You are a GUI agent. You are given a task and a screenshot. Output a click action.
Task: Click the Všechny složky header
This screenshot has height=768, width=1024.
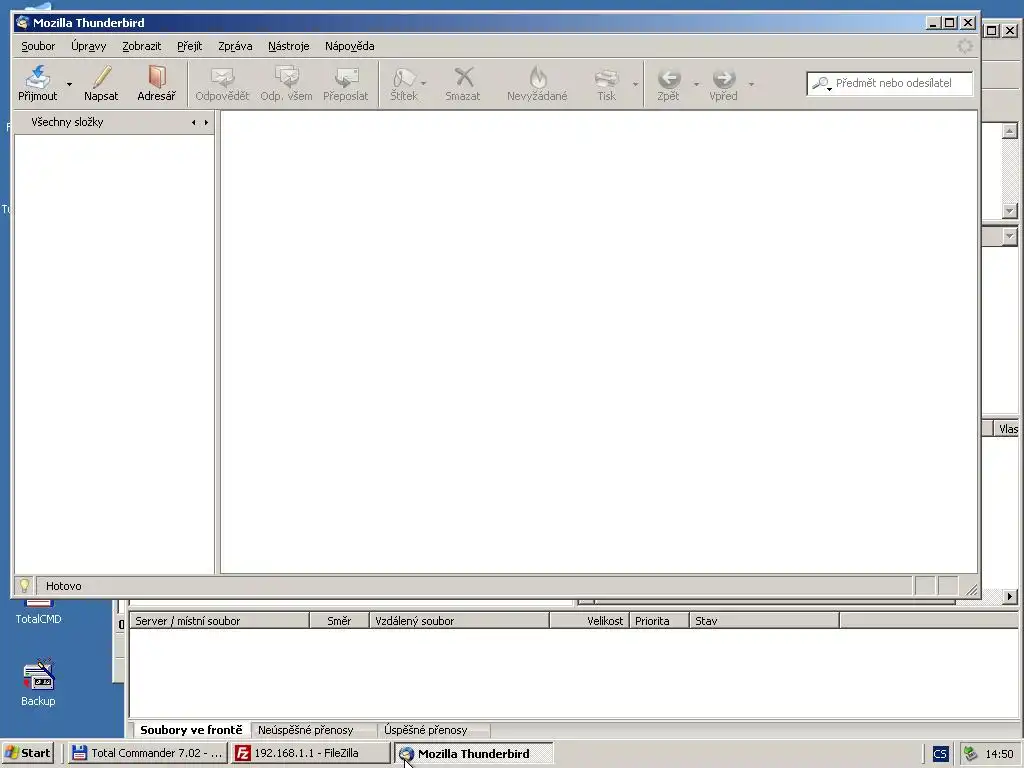click(67, 122)
